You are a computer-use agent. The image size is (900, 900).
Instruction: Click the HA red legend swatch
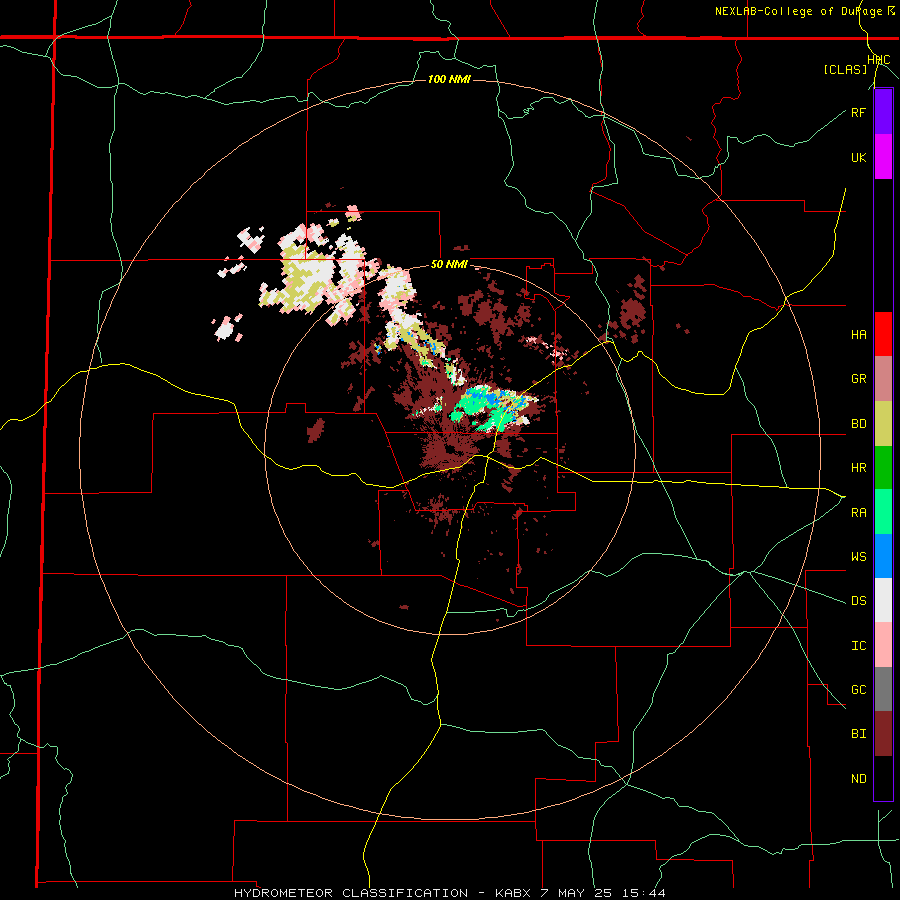[x=883, y=334]
